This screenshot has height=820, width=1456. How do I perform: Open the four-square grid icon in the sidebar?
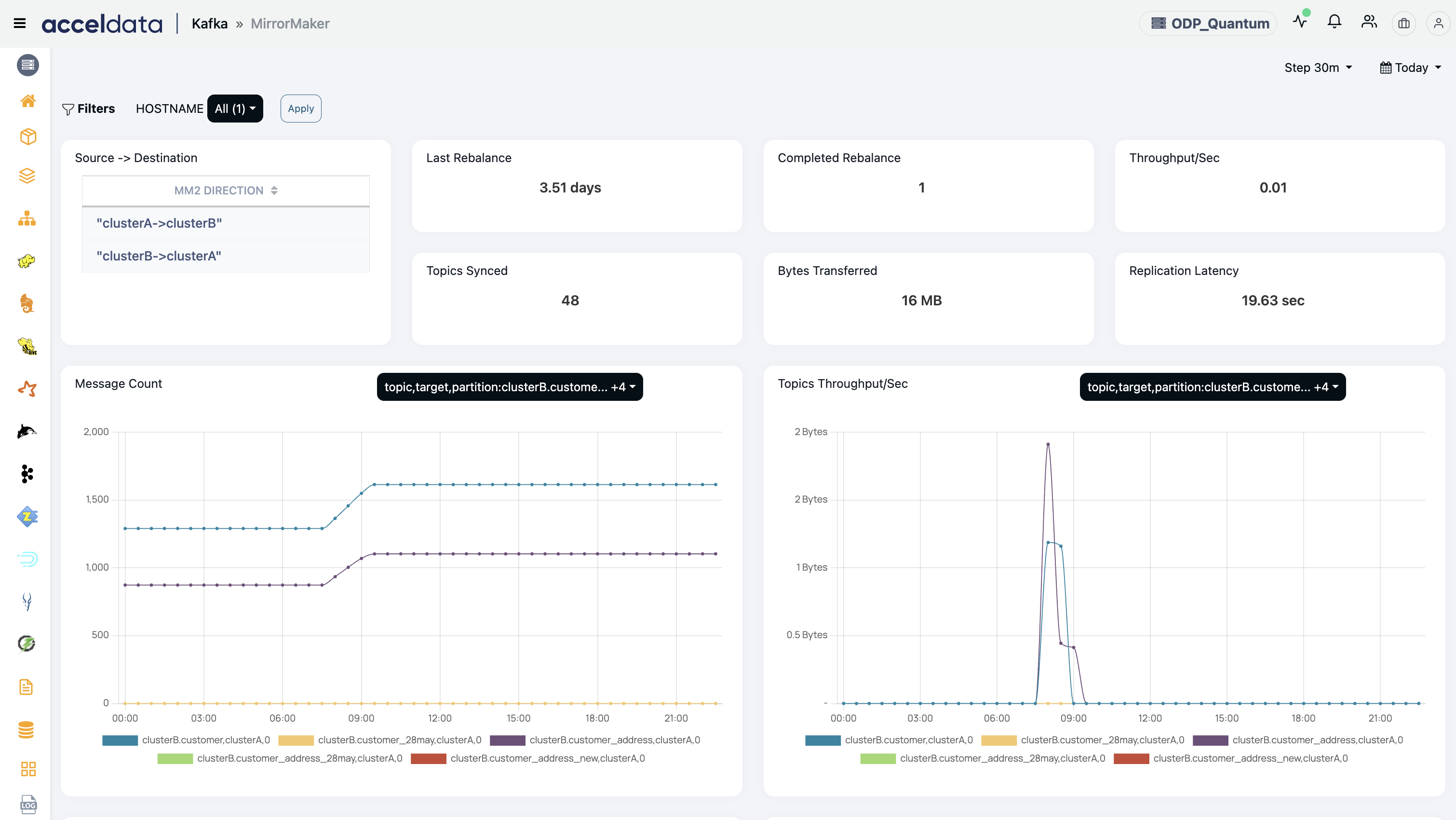point(27,768)
